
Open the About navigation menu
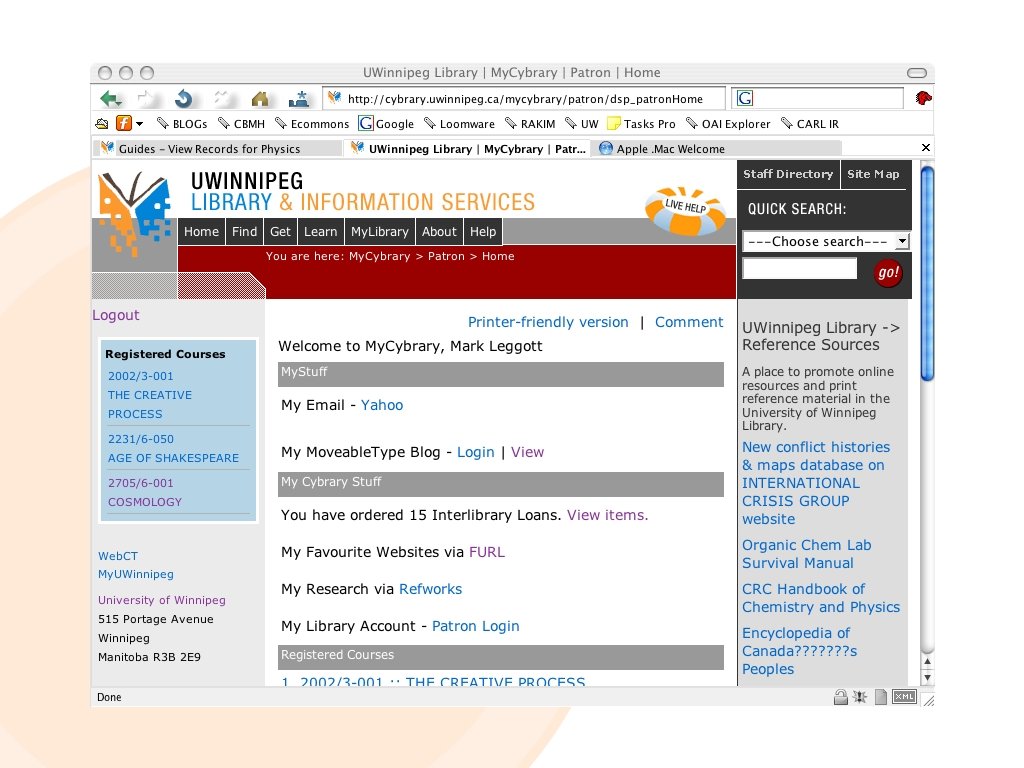(x=439, y=232)
